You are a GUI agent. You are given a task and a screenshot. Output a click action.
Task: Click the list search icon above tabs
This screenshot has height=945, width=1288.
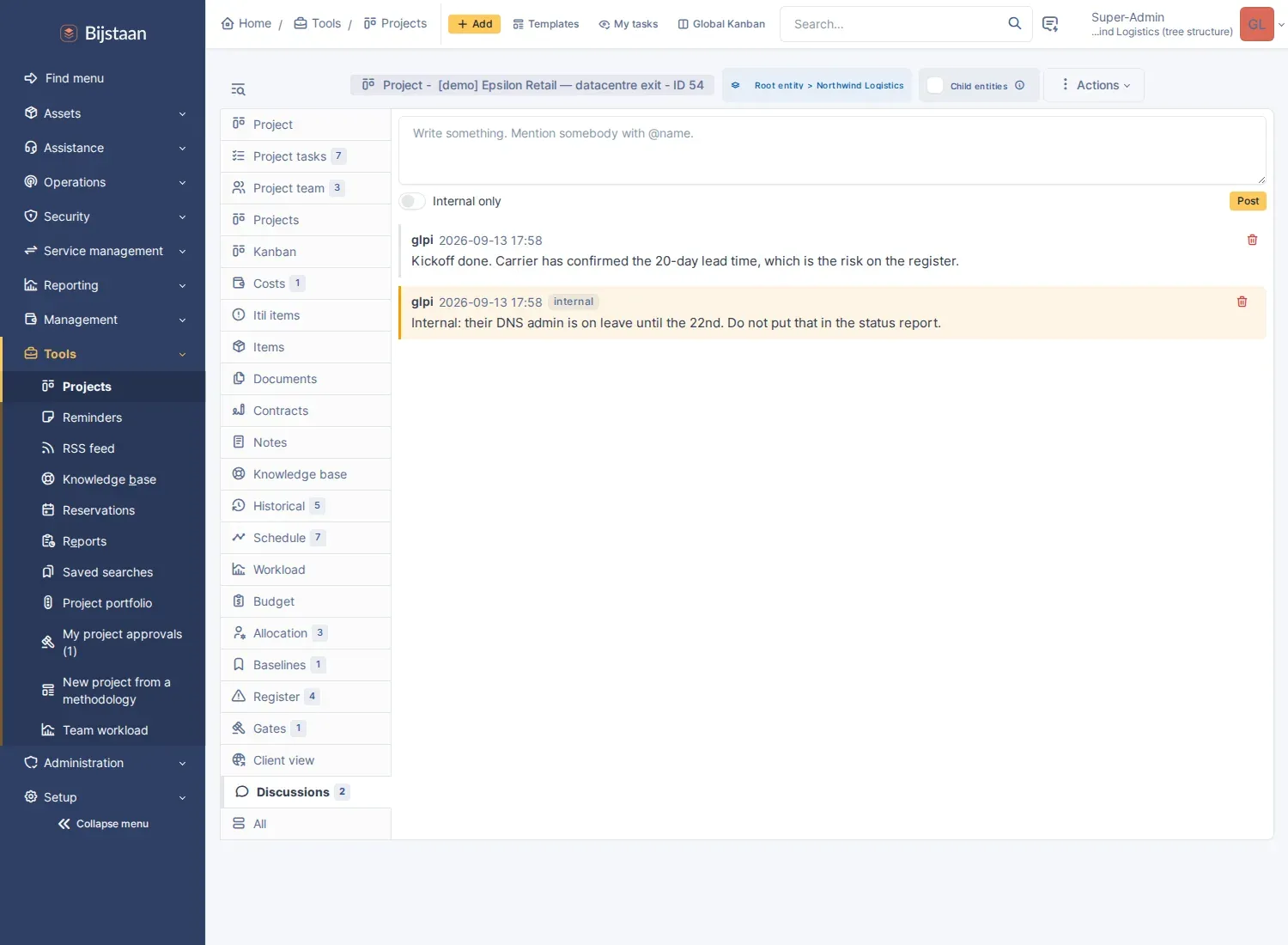(x=239, y=89)
